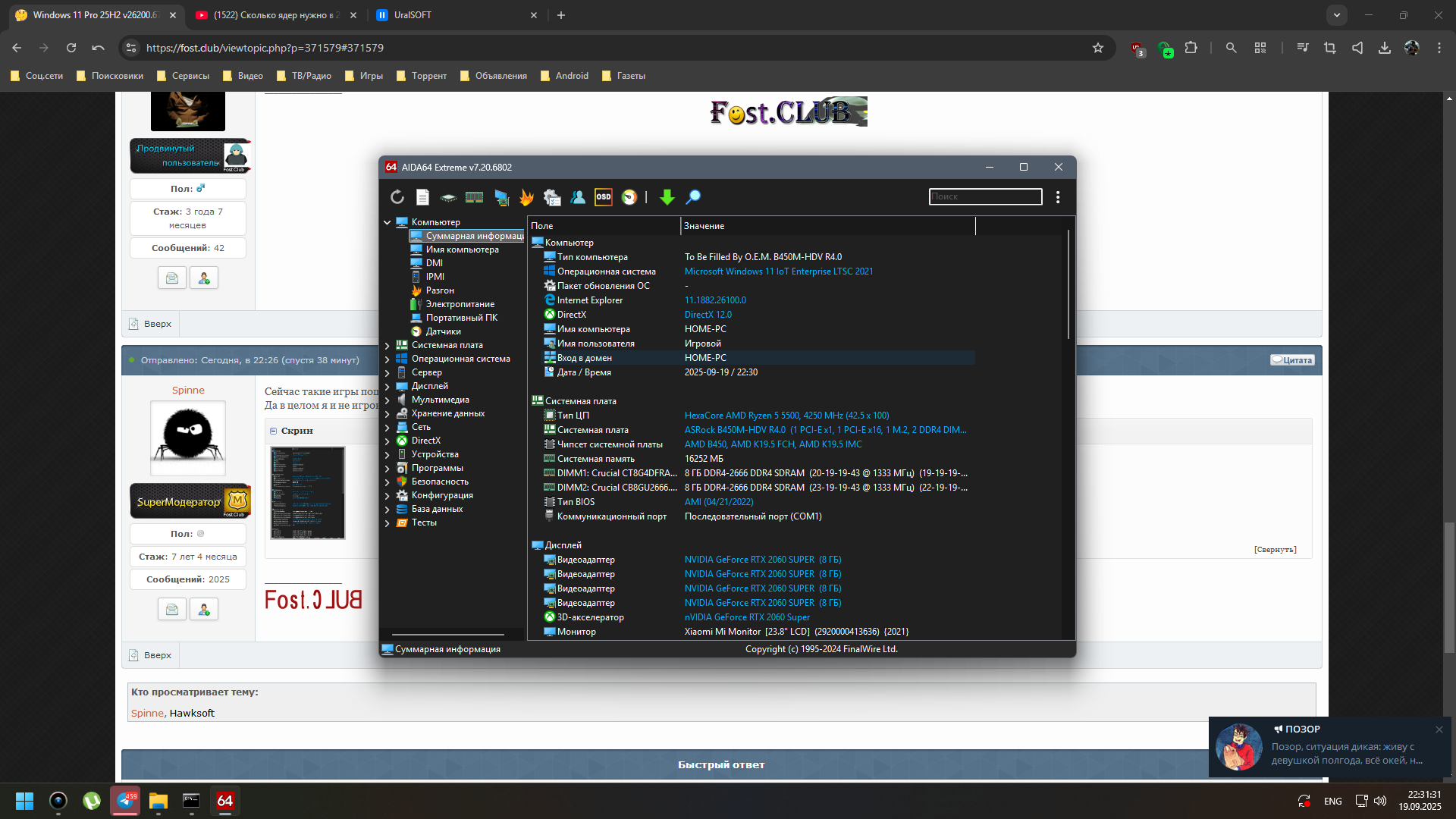Image resolution: width=1456 pixels, height=819 pixels.
Task: Click the AIDA64 refresh toolbar icon
Action: click(x=397, y=197)
